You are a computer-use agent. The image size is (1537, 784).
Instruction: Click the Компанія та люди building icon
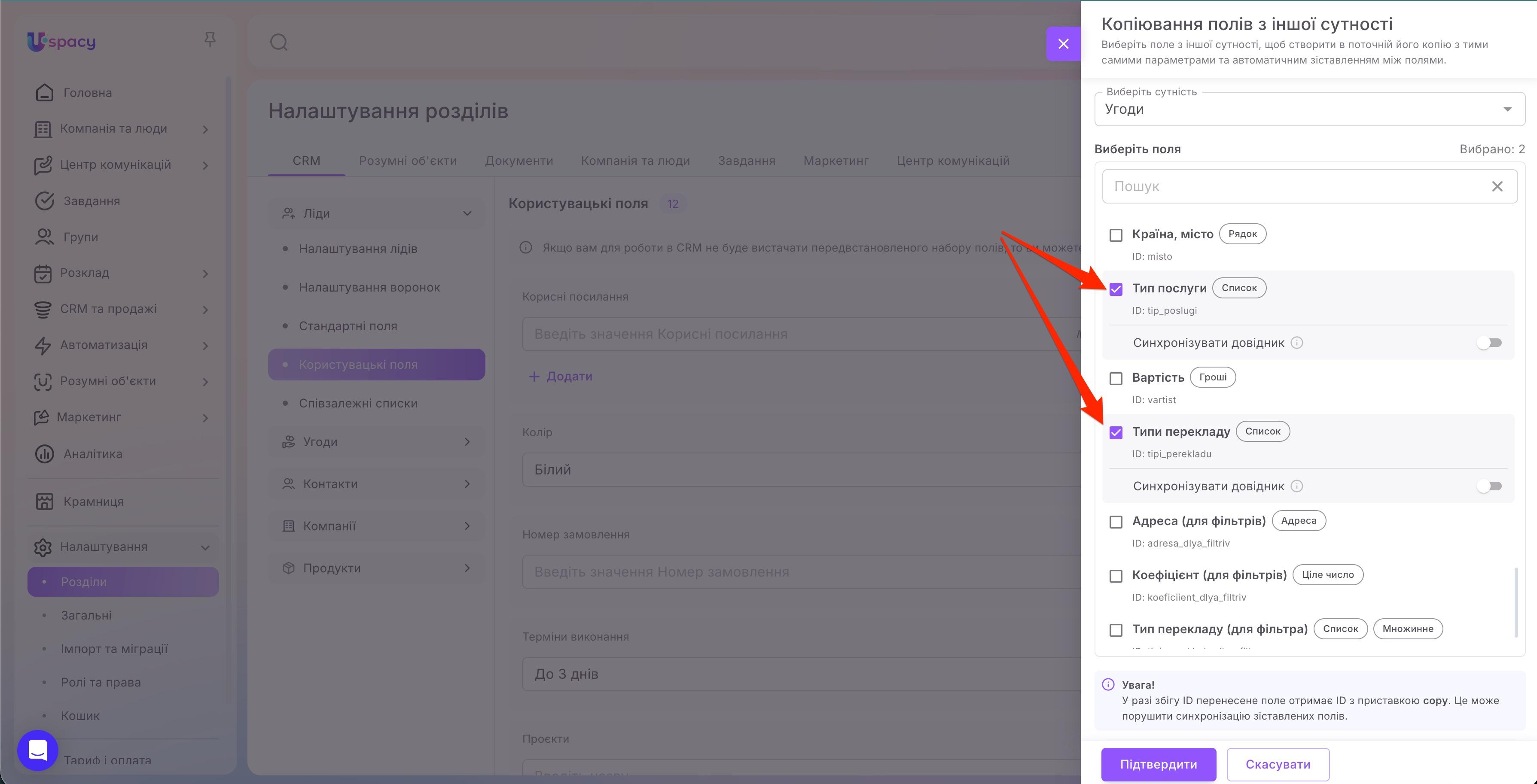pos(43,129)
